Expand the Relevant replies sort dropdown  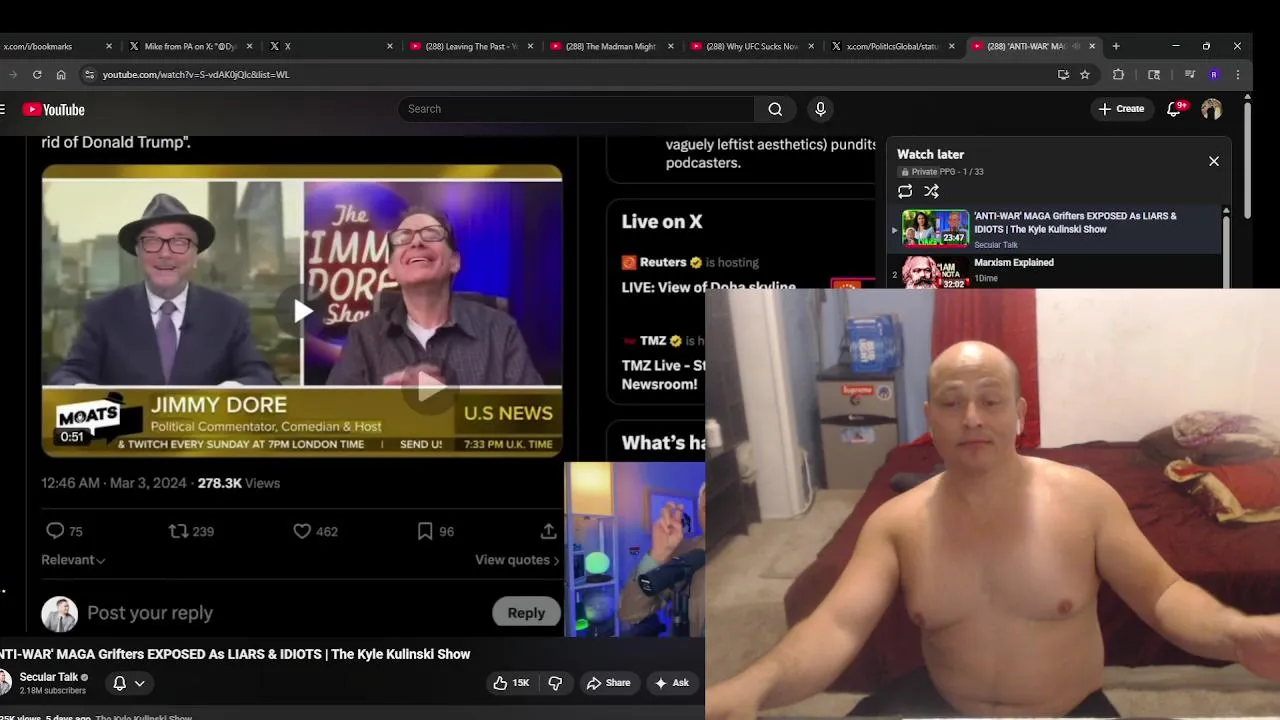coord(73,560)
